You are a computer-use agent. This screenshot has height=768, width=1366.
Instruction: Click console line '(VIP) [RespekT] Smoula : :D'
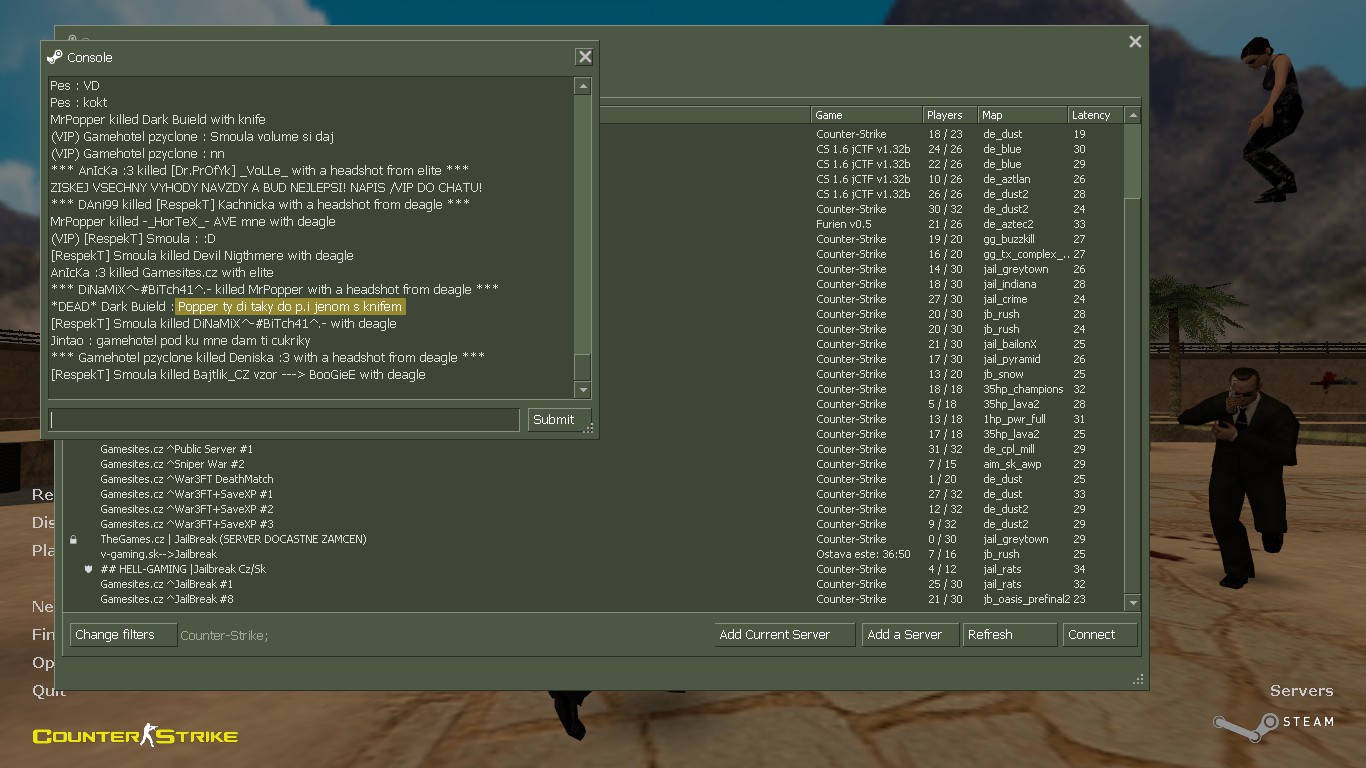coord(133,239)
